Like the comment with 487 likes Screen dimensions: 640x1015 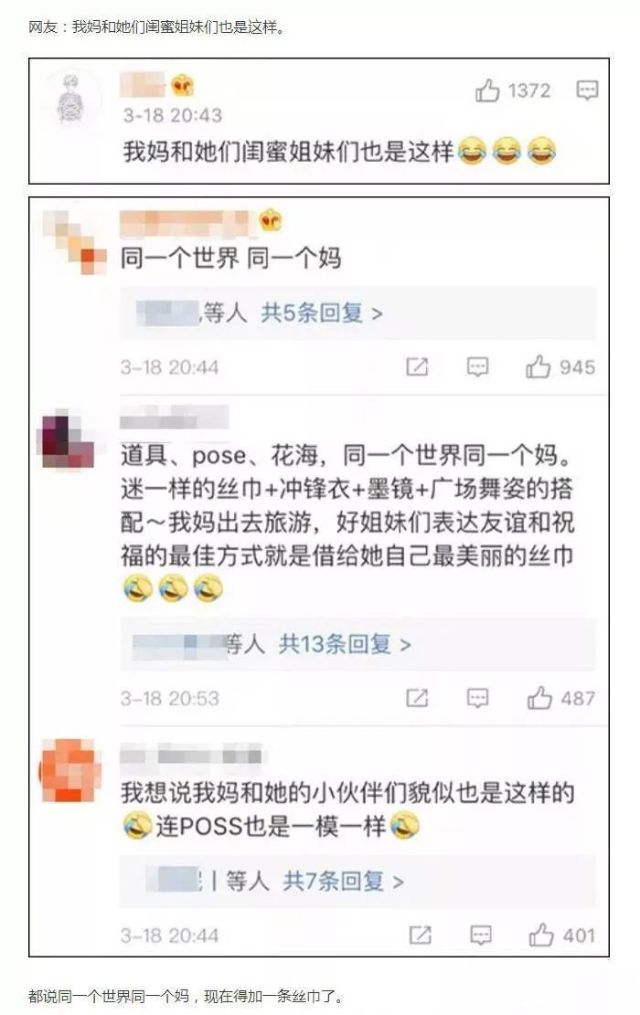(539, 698)
